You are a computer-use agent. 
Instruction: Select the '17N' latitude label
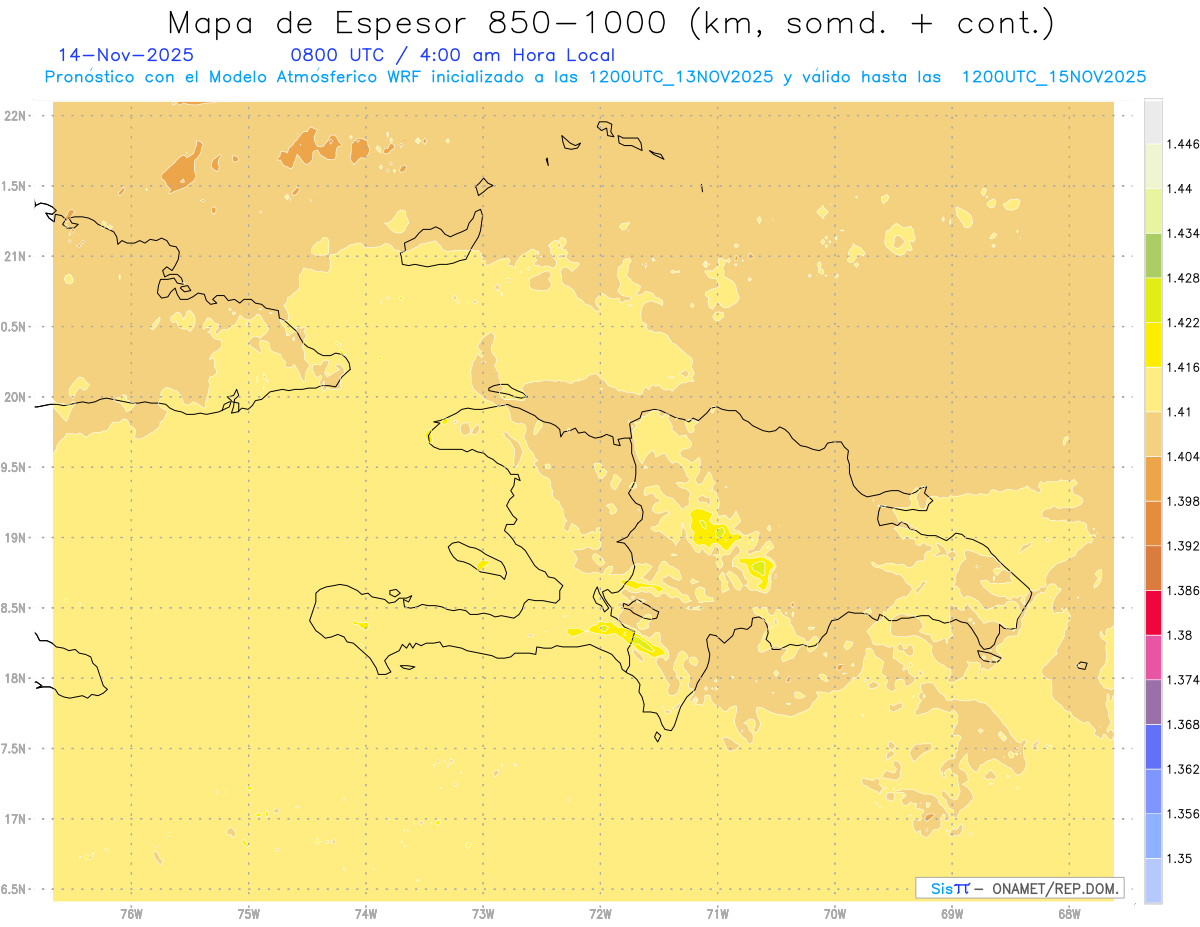15,820
